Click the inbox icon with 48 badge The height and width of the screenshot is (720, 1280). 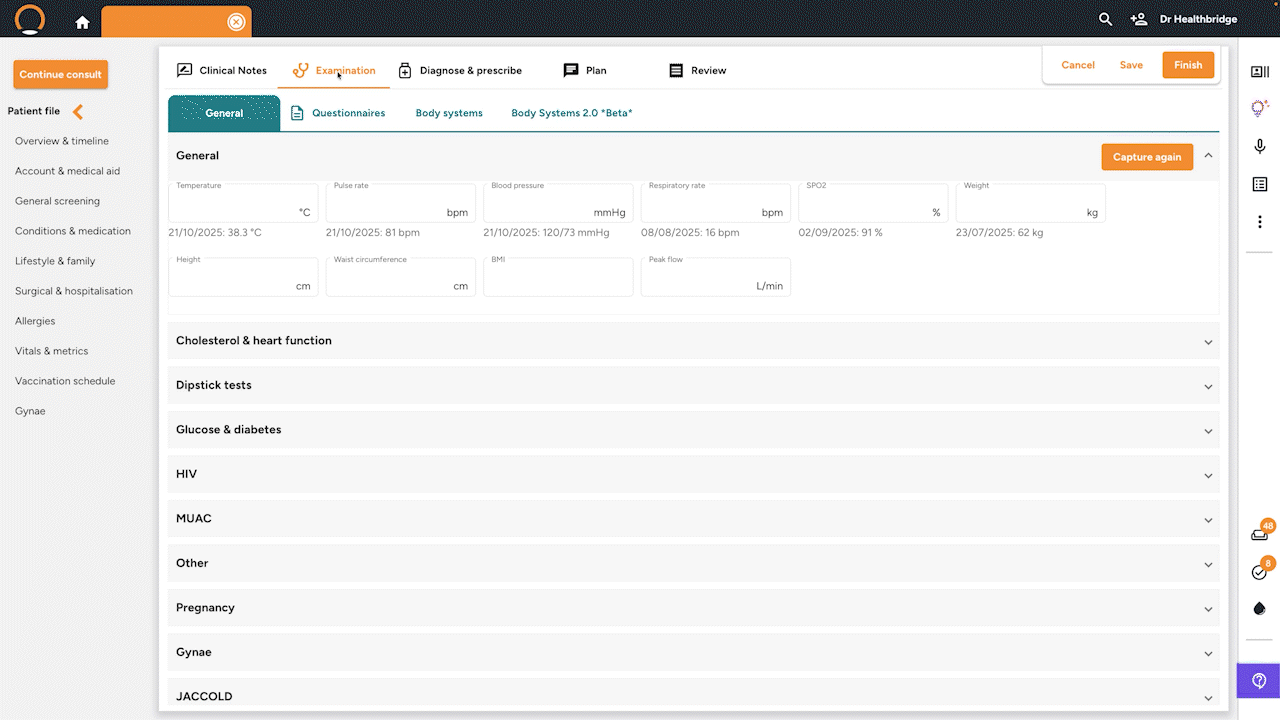tap(1260, 534)
